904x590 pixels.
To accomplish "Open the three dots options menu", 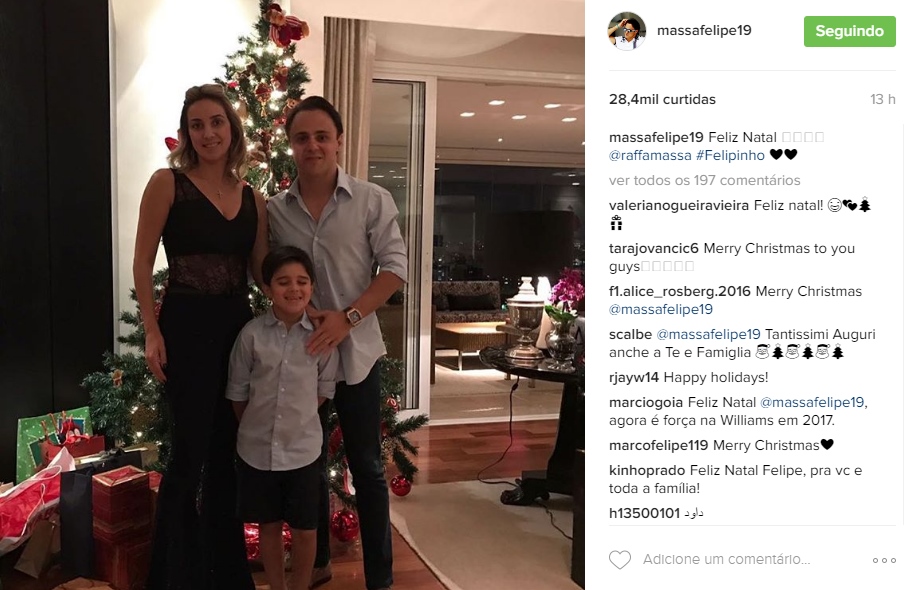I will pos(884,560).
